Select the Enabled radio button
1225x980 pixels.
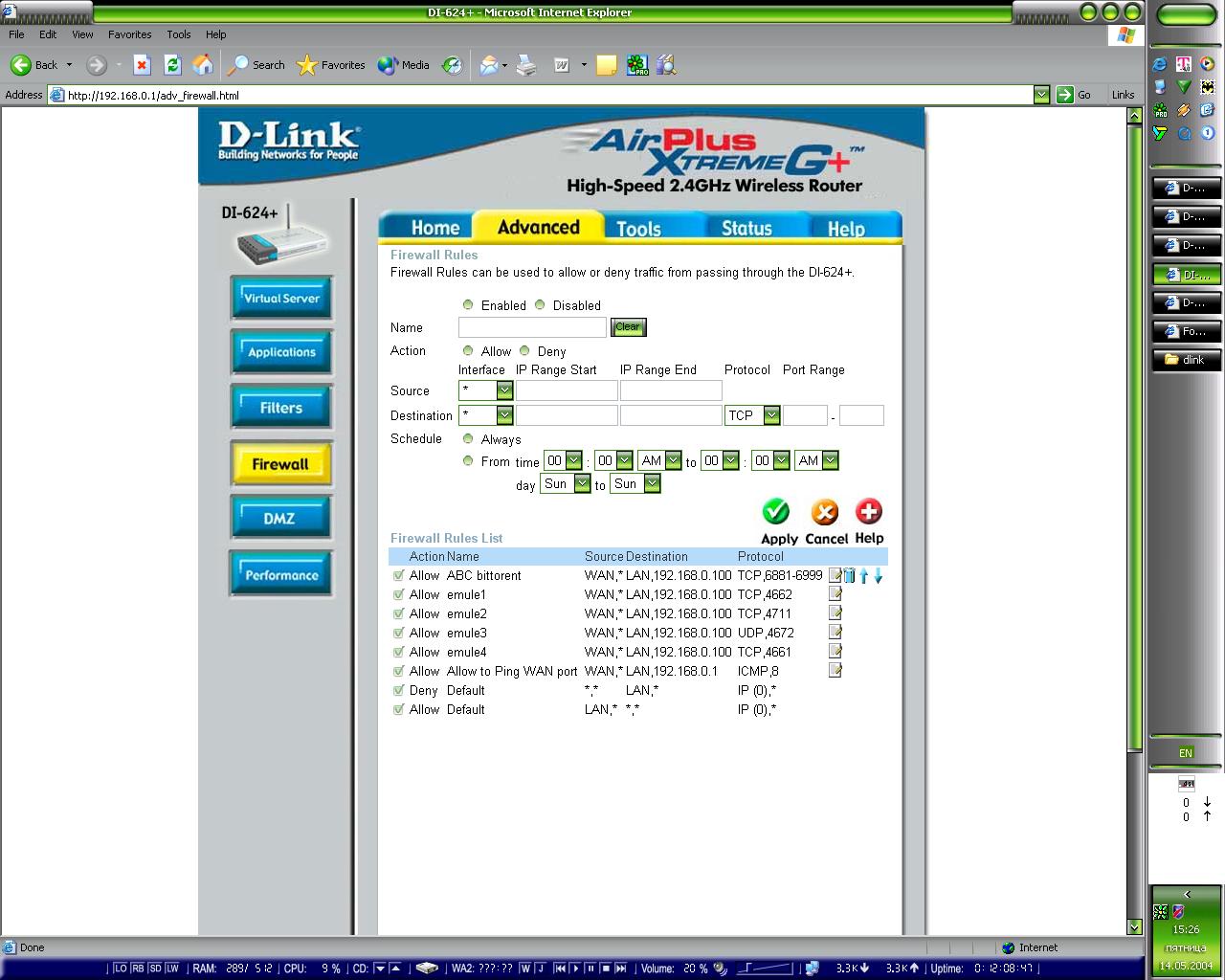468,305
